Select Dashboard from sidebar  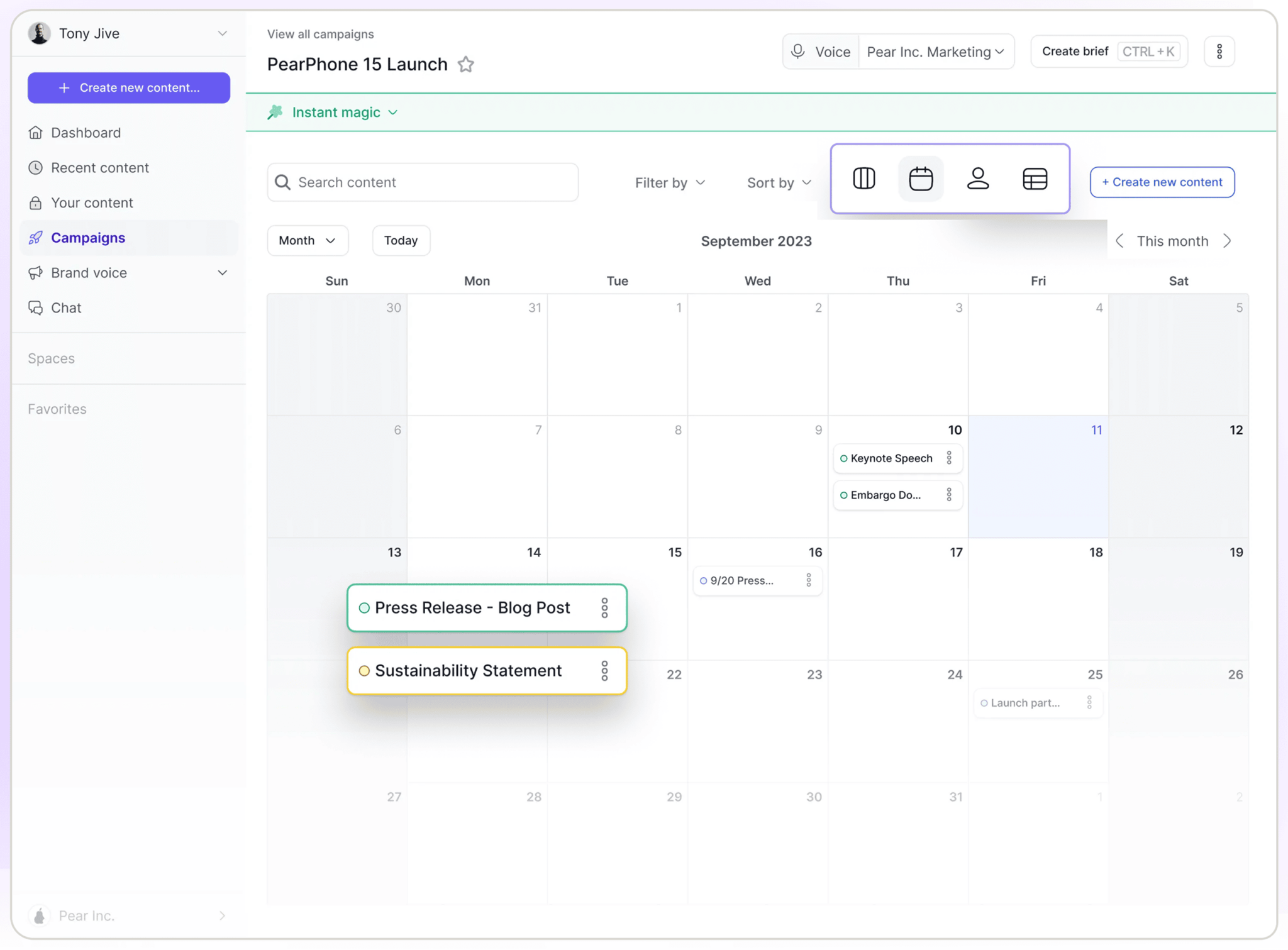[x=86, y=132]
